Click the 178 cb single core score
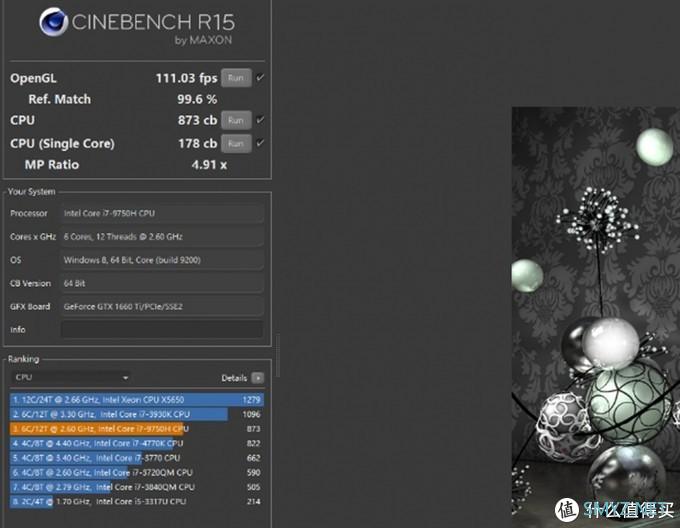Viewport: 680px width, 528px height. tap(197, 143)
